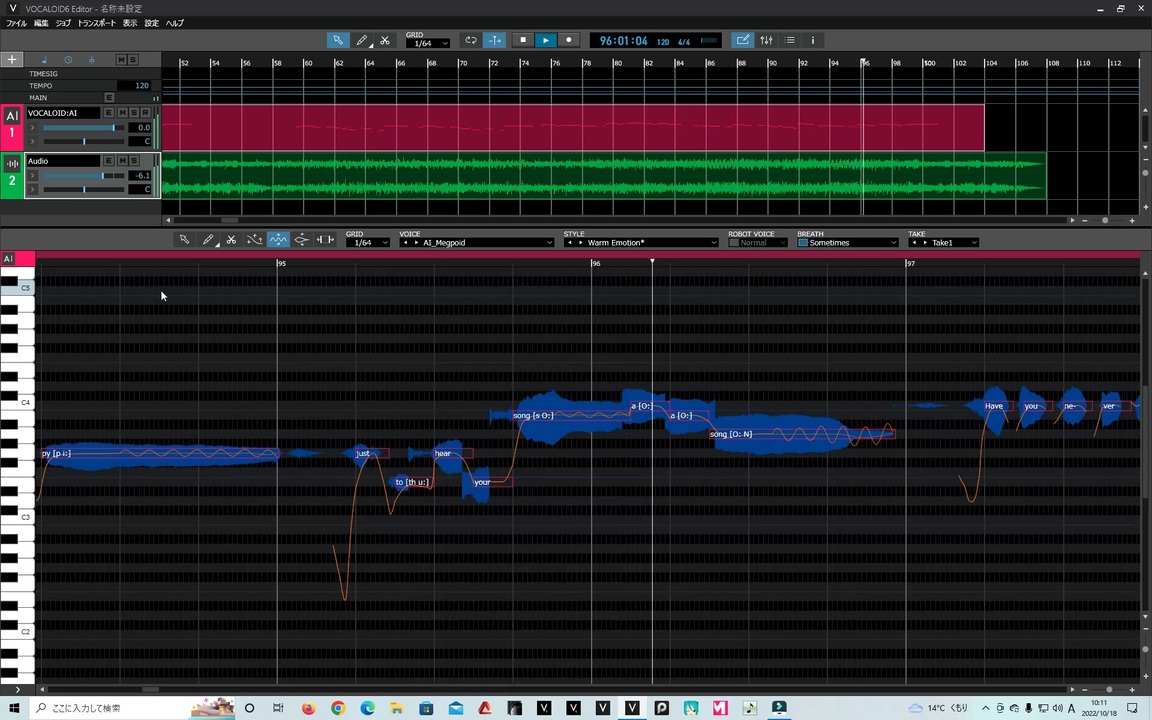The image size is (1152, 720).
Task: Select the scissors tool in top toolbar
Action: coord(385,40)
